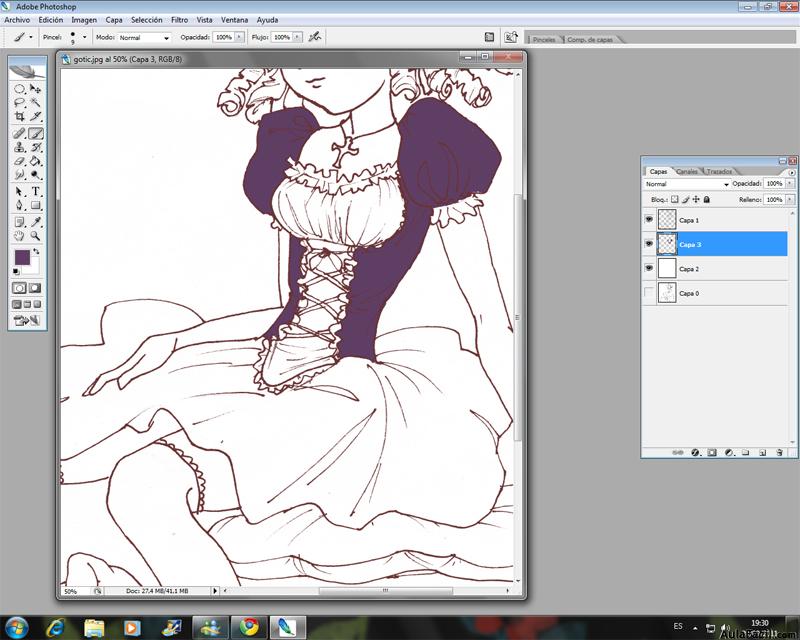Click the foreground purple color swatch
The height and width of the screenshot is (640, 800).
pyautogui.click(x=22, y=257)
